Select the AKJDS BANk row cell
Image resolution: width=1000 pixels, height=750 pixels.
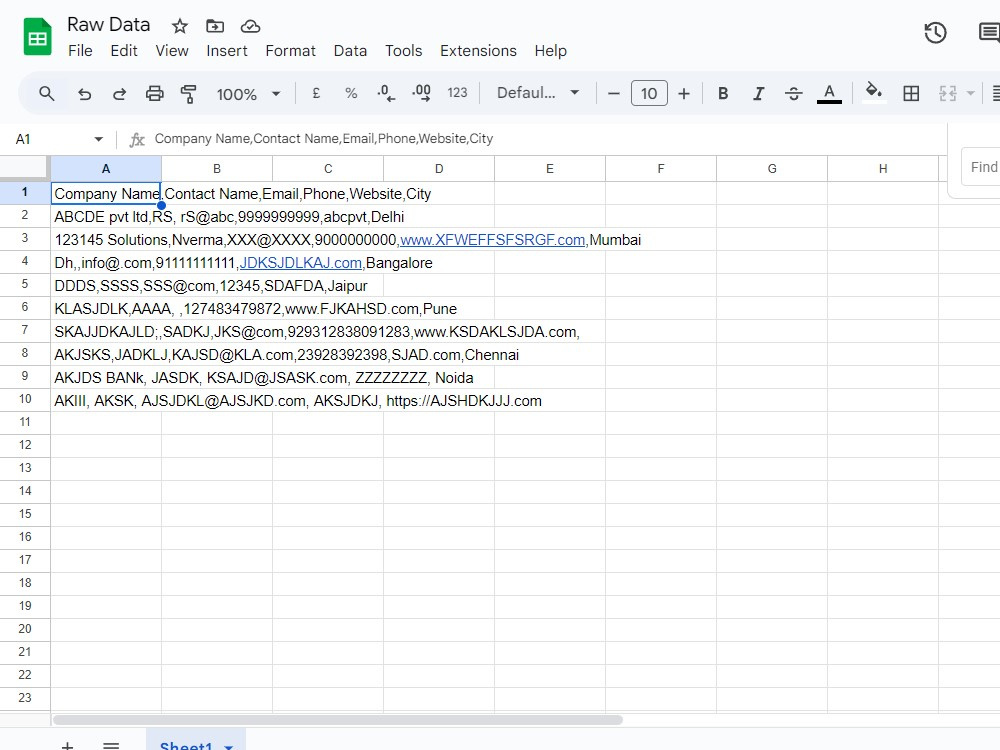pyautogui.click(x=106, y=378)
